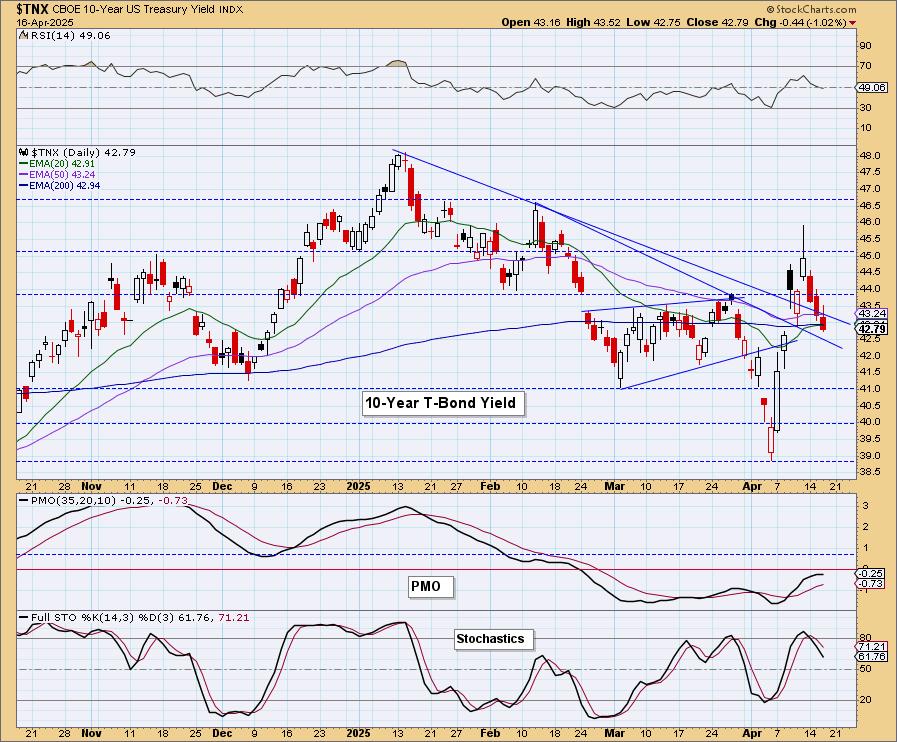Click the Mar label below the Stochastics panel
The height and width of the screenshot is (742, 897).
tap(614, 733)
